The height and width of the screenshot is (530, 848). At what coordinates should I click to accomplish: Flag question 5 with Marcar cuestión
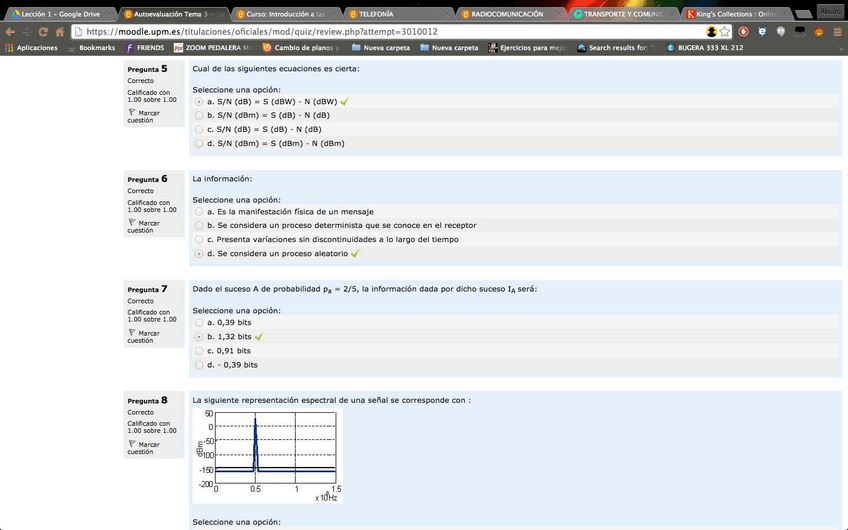pos(148,116)
